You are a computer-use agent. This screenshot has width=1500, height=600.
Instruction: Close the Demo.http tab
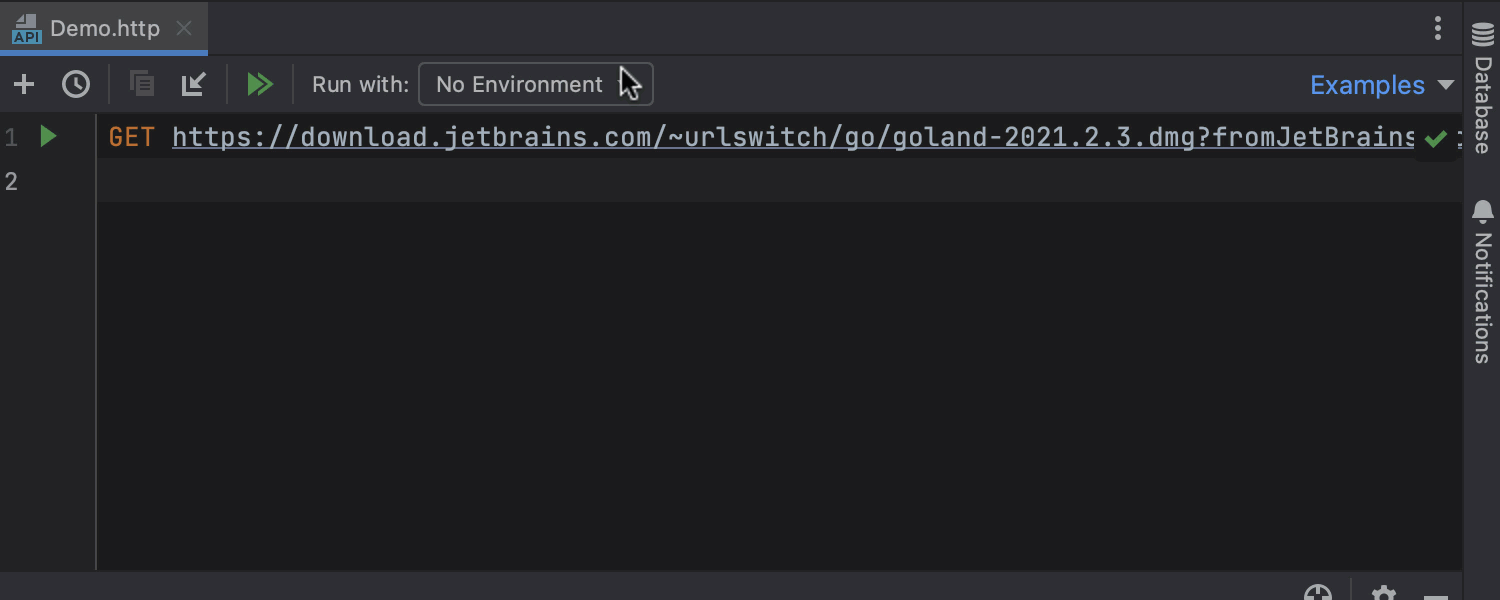184,28
